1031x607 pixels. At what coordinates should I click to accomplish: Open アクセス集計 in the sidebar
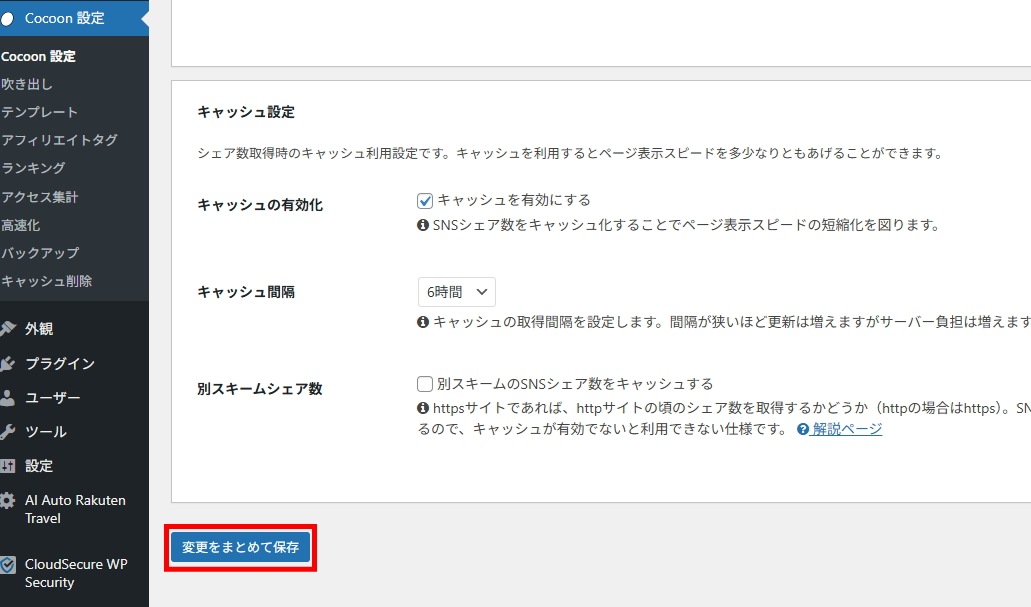pyautogui.click(x=39, y=197)
